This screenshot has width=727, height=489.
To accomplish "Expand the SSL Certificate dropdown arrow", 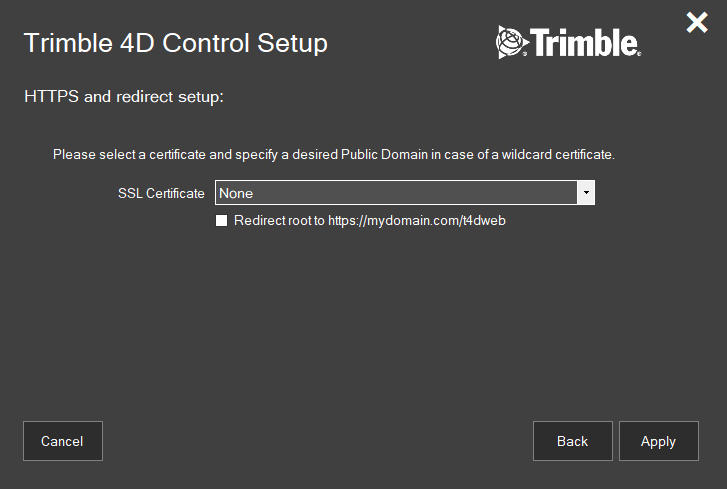I will [586, 193].
